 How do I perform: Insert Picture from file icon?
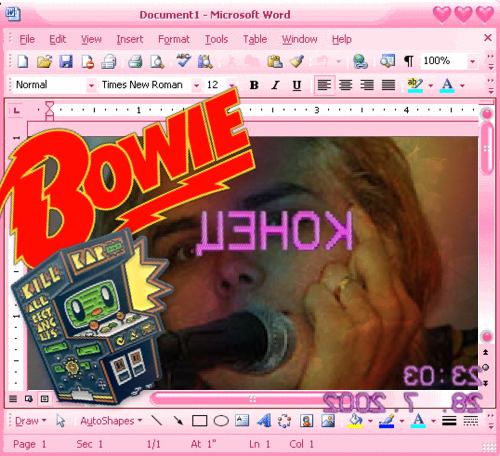coord(328,421)
